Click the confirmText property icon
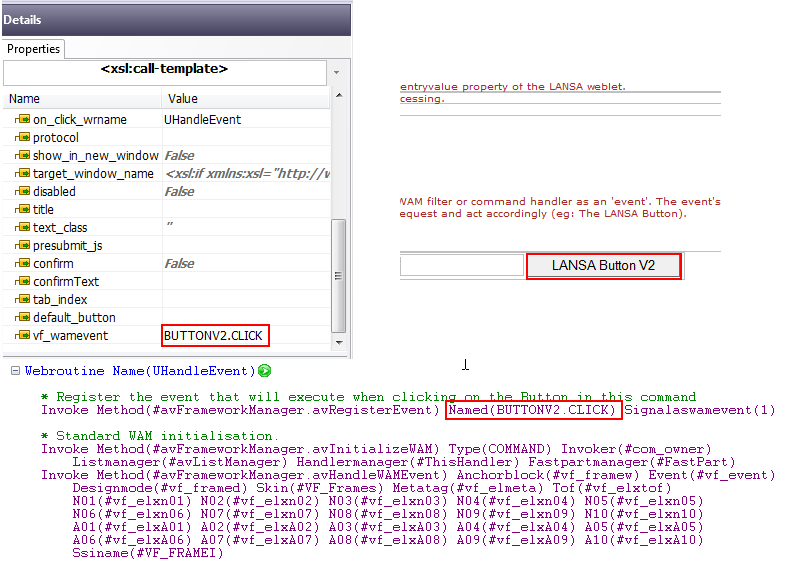The height and width of the screenshot is (572, 786). click(x=23, y=281)
